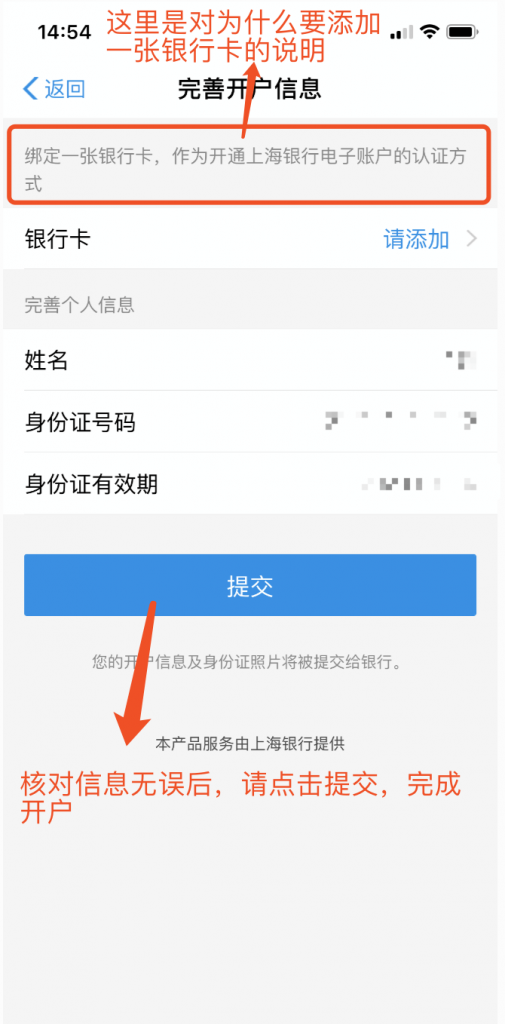Go back via 返回 label

[x=65, y=89]
